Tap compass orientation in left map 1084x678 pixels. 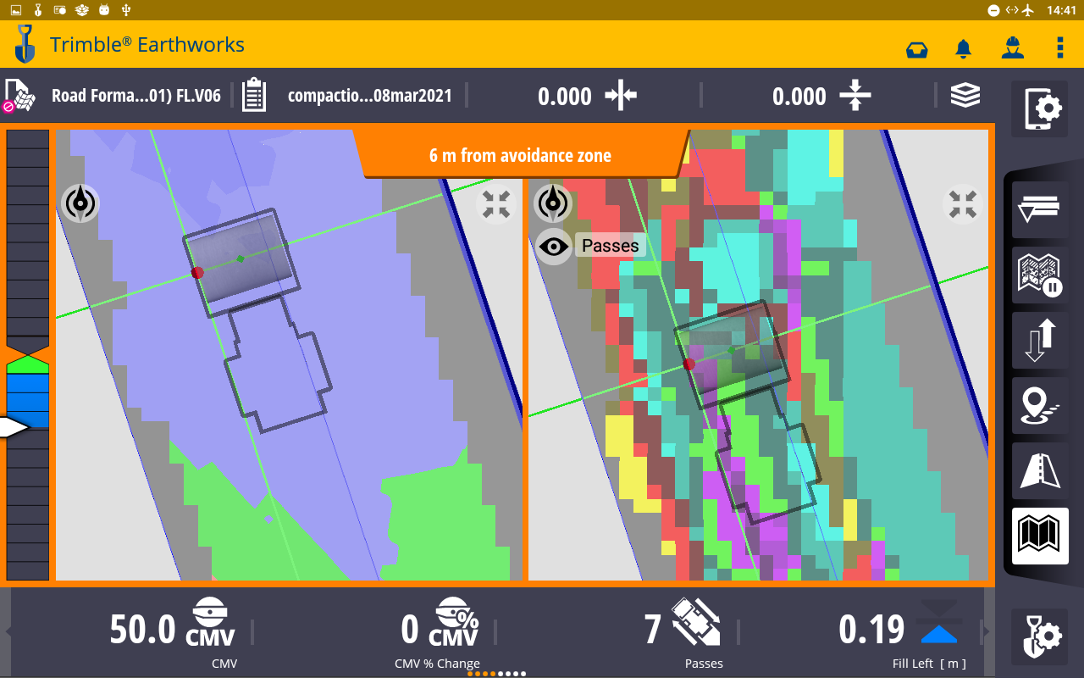click(x=80, y=203)
